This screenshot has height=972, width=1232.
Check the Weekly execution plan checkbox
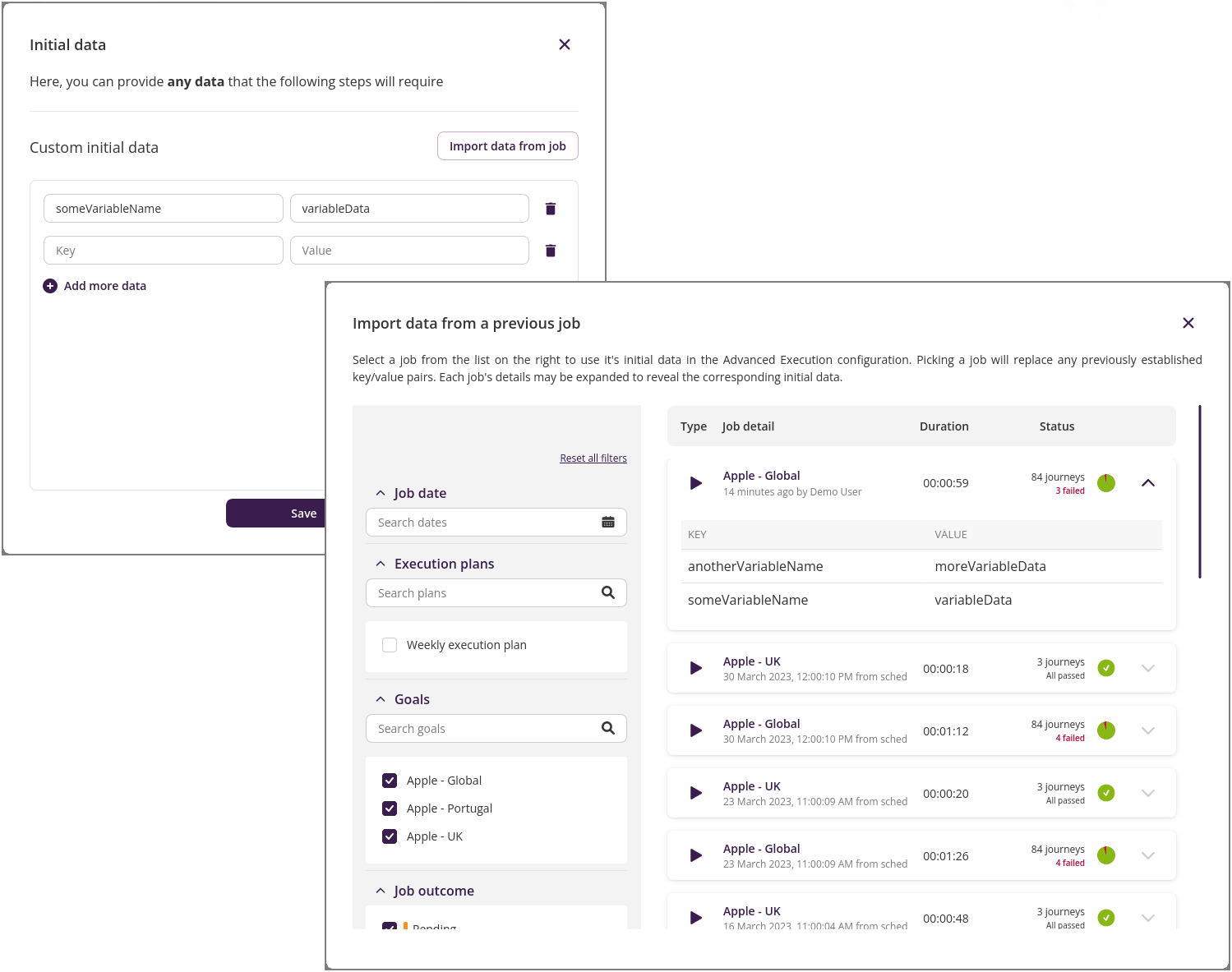(x=389, y=644)
